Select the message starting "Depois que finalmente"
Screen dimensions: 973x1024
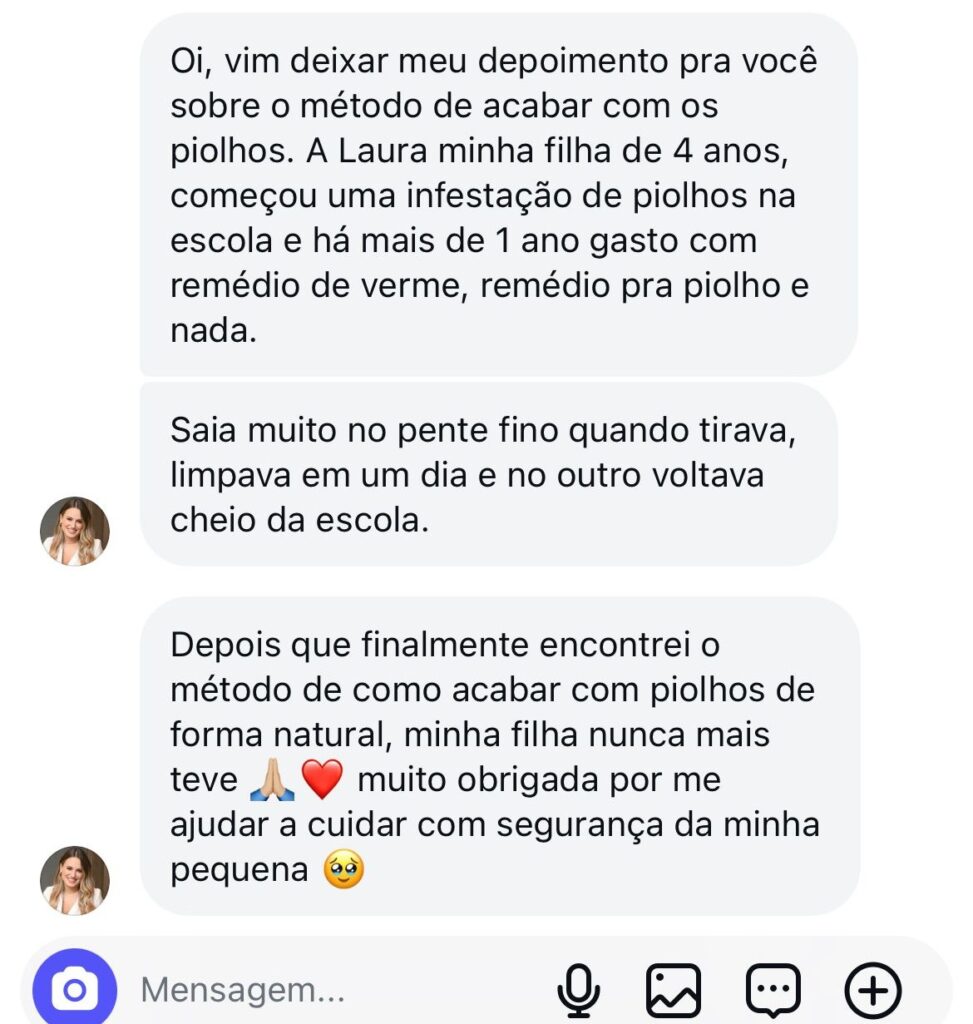499,756
